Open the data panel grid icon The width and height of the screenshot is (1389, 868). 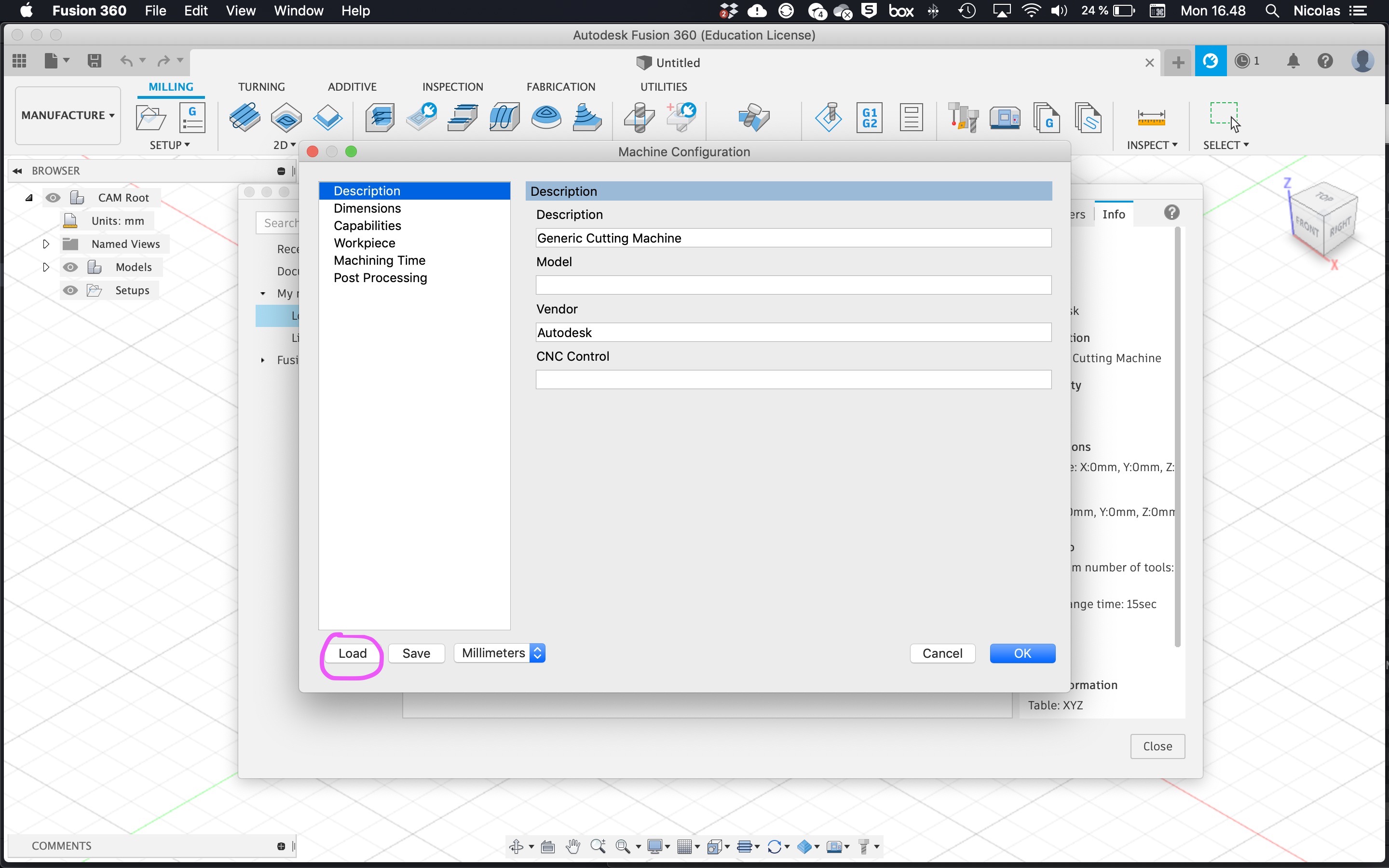click(x=19, y=61)
